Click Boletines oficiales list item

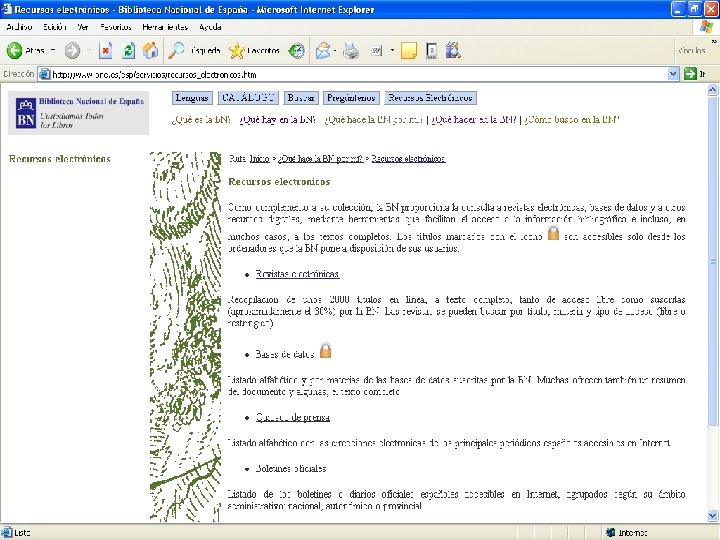pos(291,468)
